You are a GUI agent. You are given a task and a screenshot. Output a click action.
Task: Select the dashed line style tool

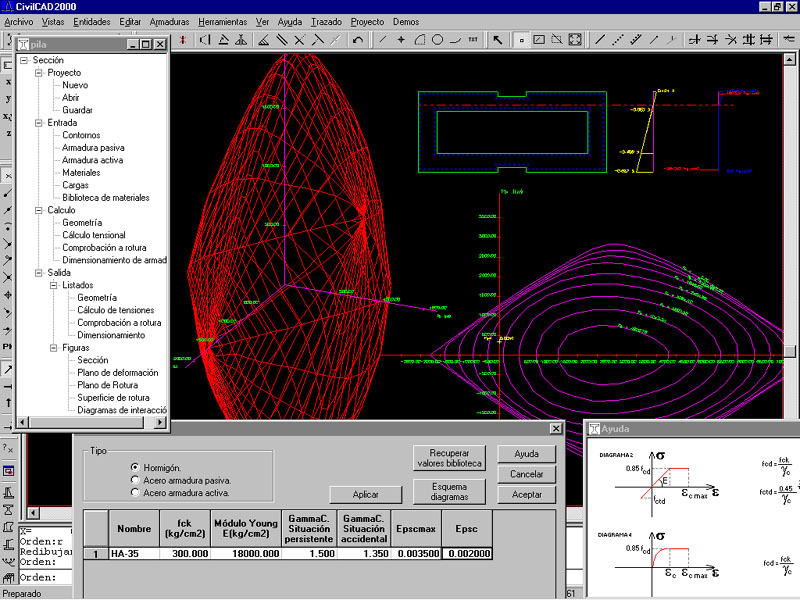[618, 40]
